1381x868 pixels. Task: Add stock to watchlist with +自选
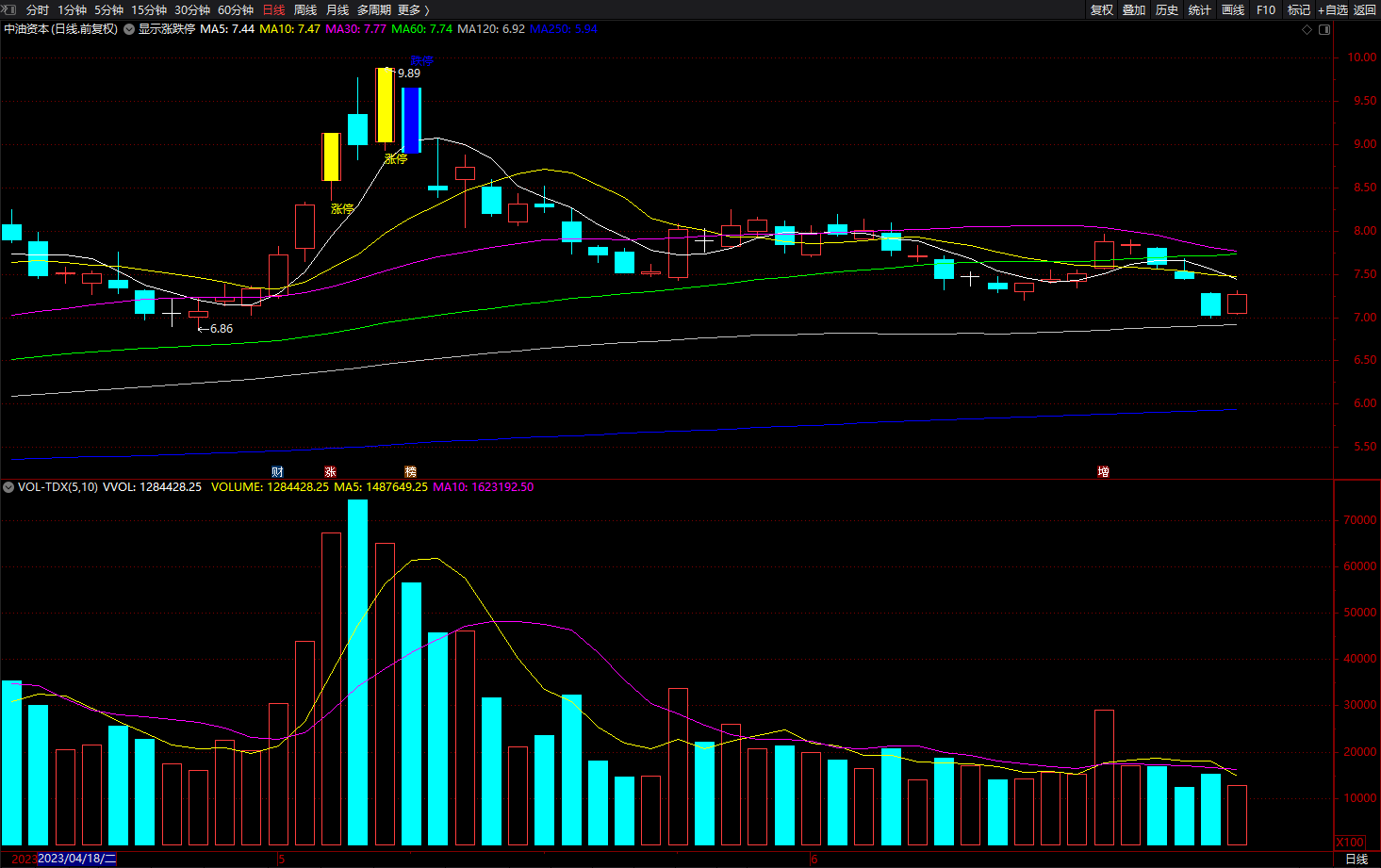1333,10
